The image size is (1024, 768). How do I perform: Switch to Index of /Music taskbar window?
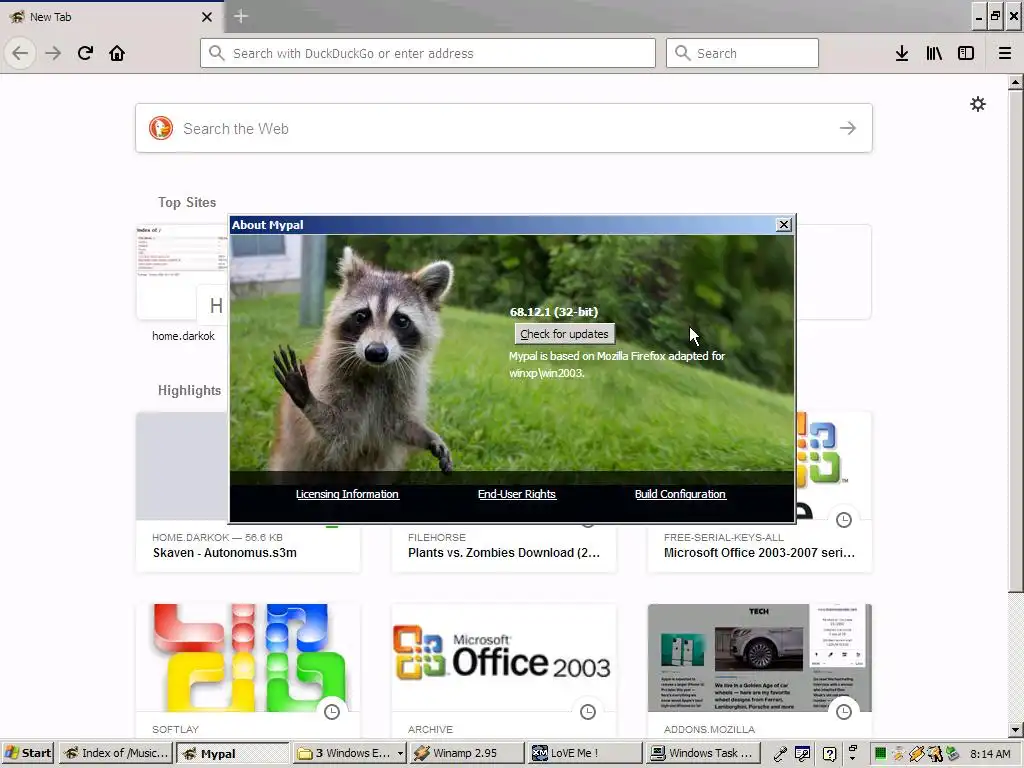click(116, 754)
